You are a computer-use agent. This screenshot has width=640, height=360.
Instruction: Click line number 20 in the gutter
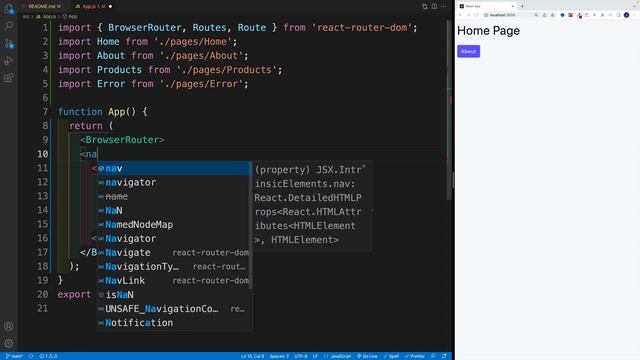coord(42,294)
